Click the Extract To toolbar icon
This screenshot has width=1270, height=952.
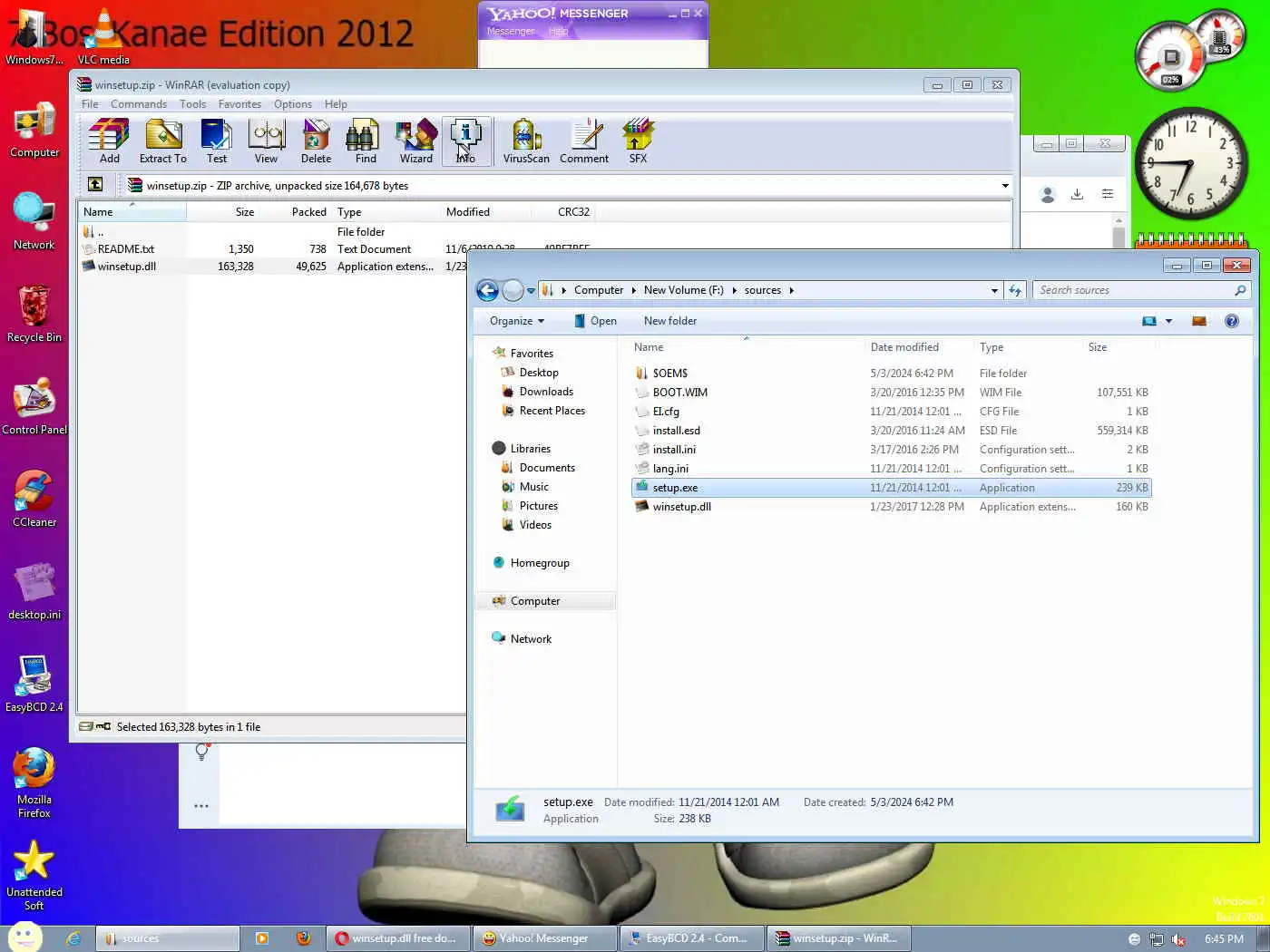[163, 141]
